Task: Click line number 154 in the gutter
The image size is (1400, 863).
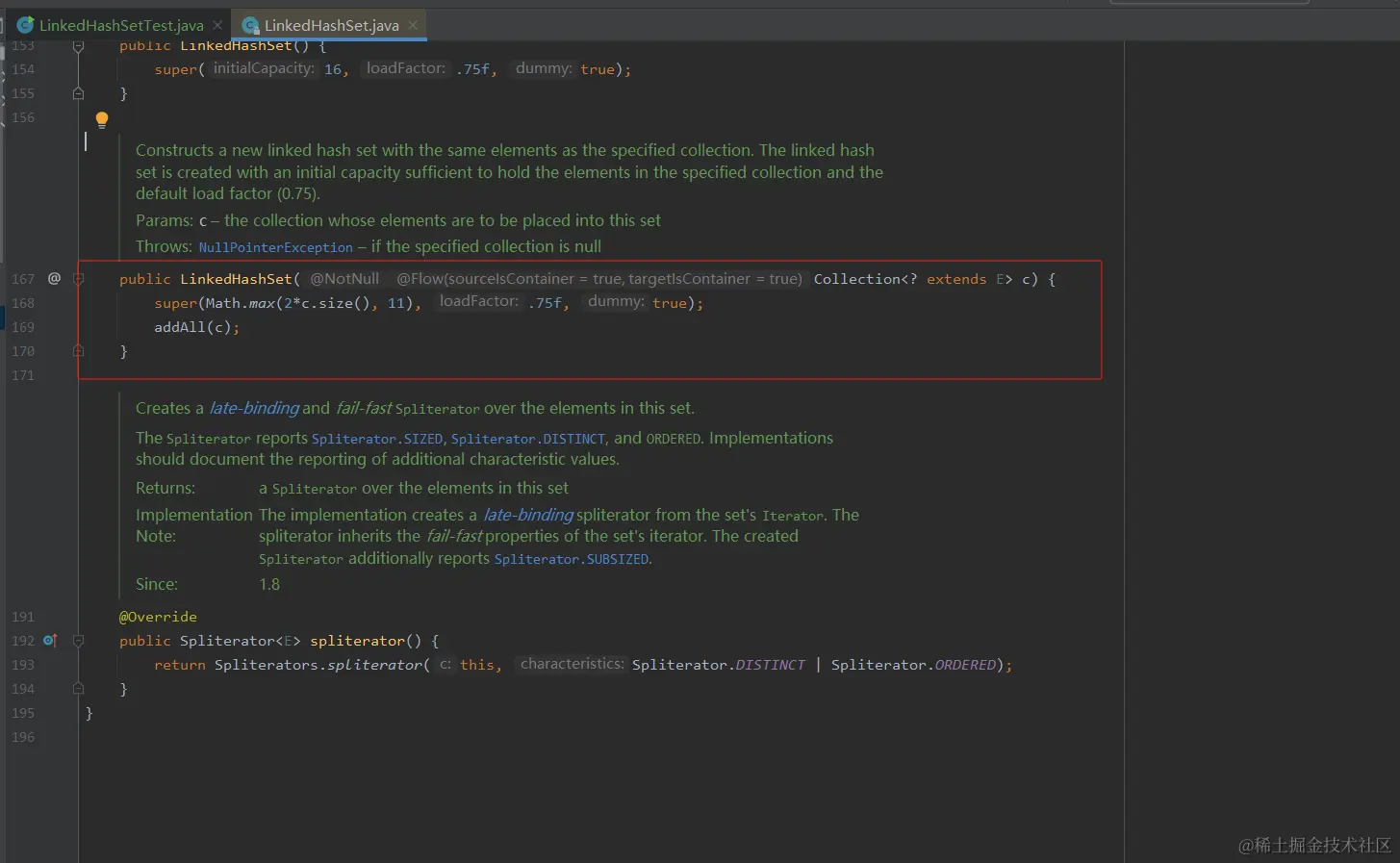Action: [x=23, y=69]
